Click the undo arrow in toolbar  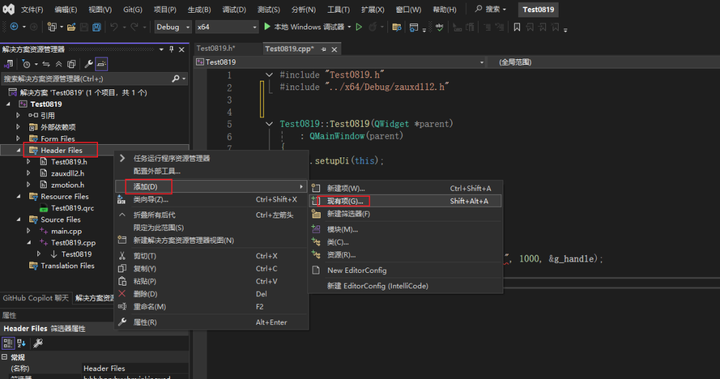pos(113,28)
